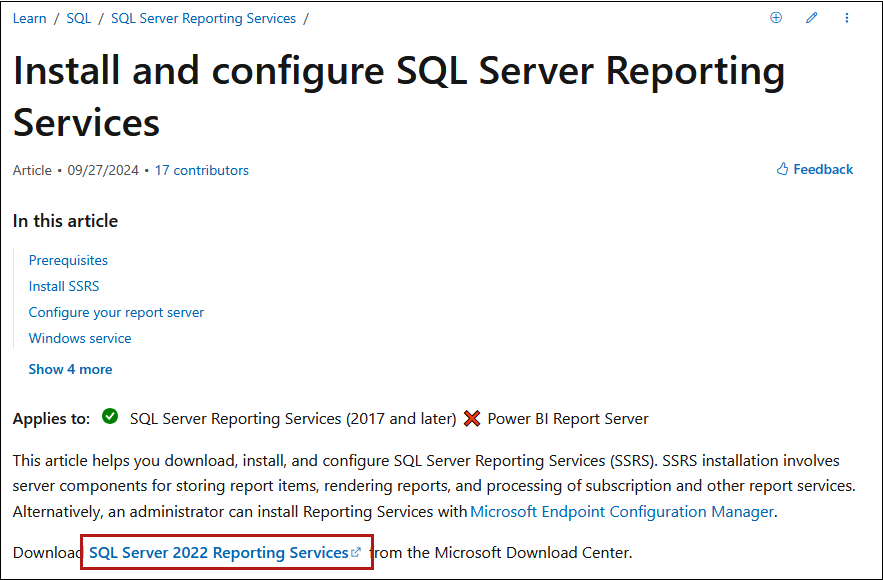Viewport: 883px width, 580px height.
Task: Open the SQL Server Reporting Services breadcrumb
Action: click(203, 18)
